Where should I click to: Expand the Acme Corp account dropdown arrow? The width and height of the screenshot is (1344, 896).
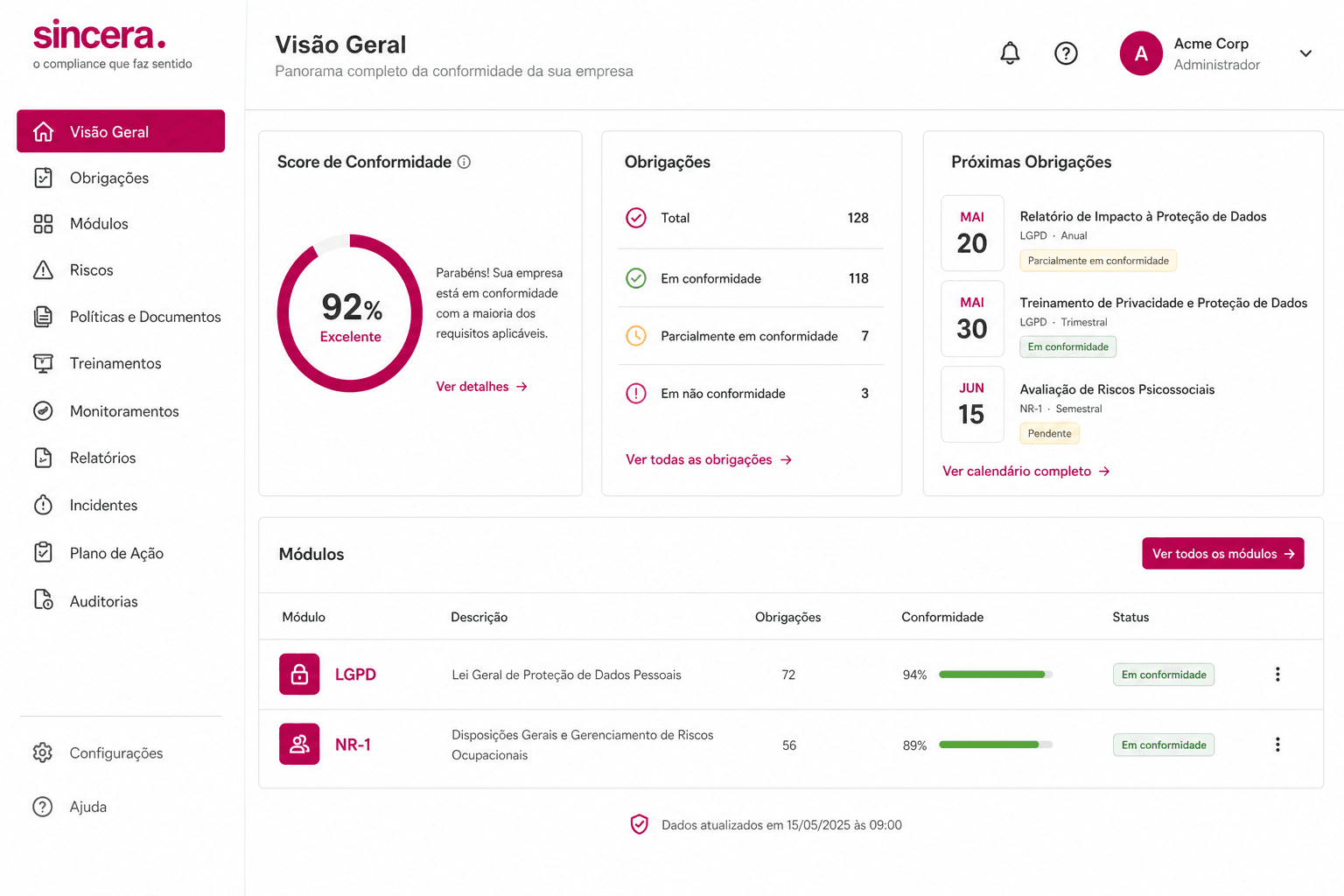[1305, 53]
